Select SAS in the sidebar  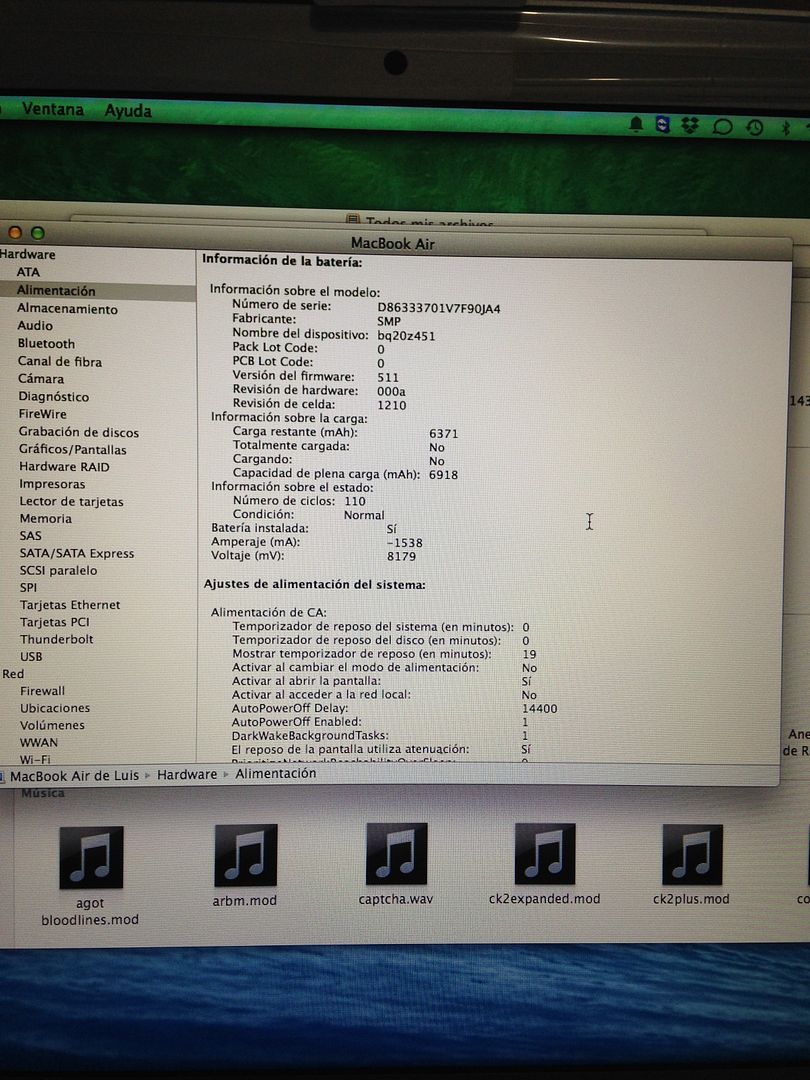(x=30, y=536)
